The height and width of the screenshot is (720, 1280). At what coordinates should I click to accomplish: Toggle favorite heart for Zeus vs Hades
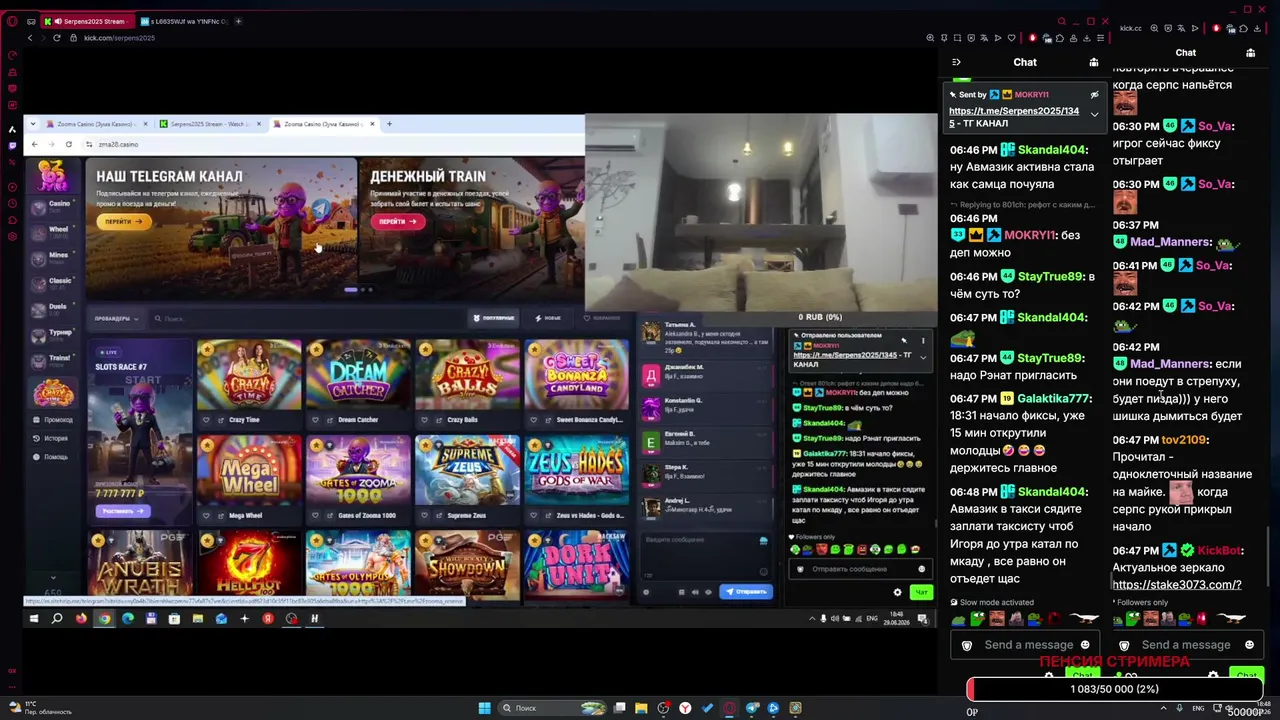[534, 516]
